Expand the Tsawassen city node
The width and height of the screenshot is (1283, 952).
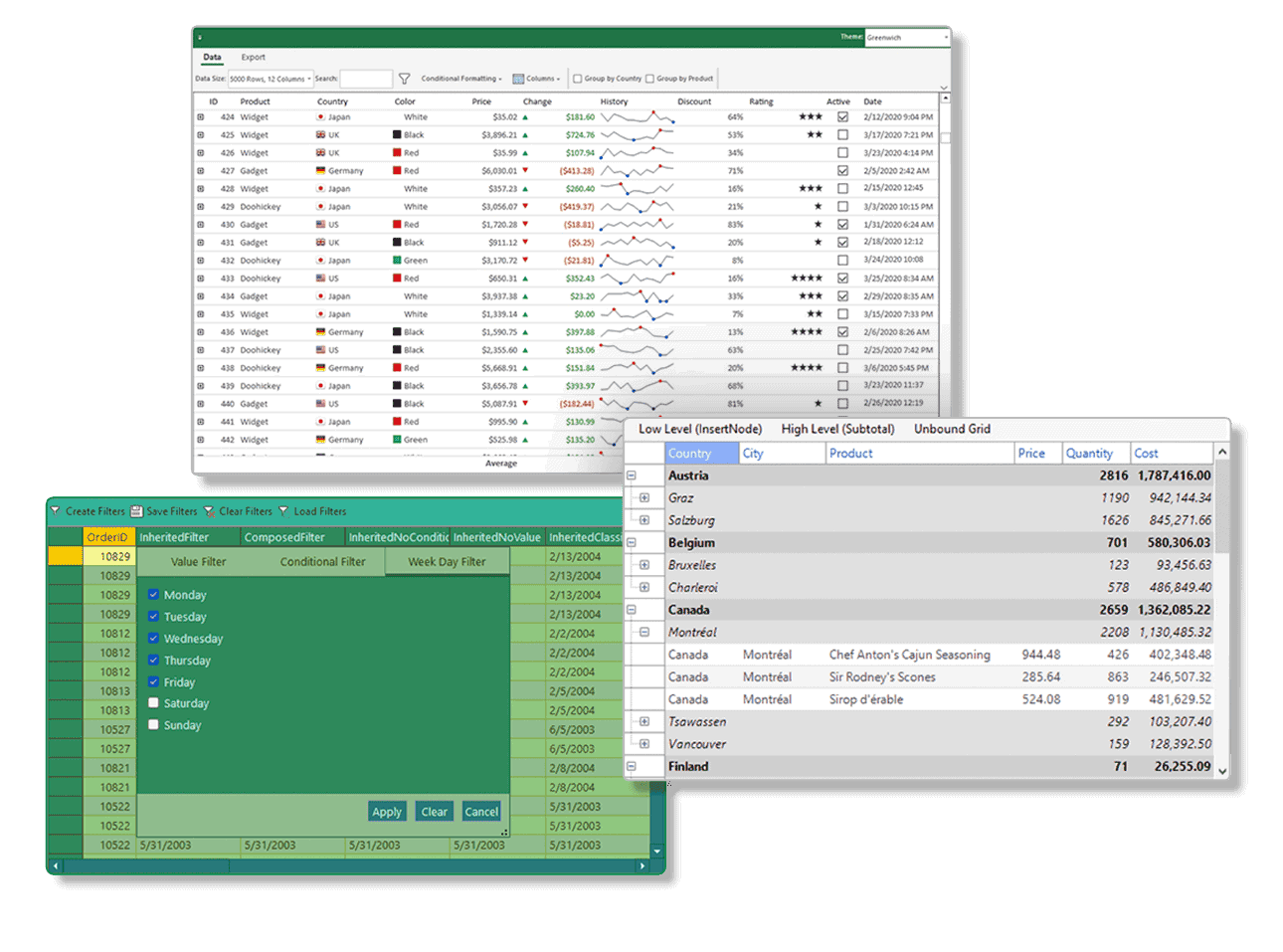(644, 722)
